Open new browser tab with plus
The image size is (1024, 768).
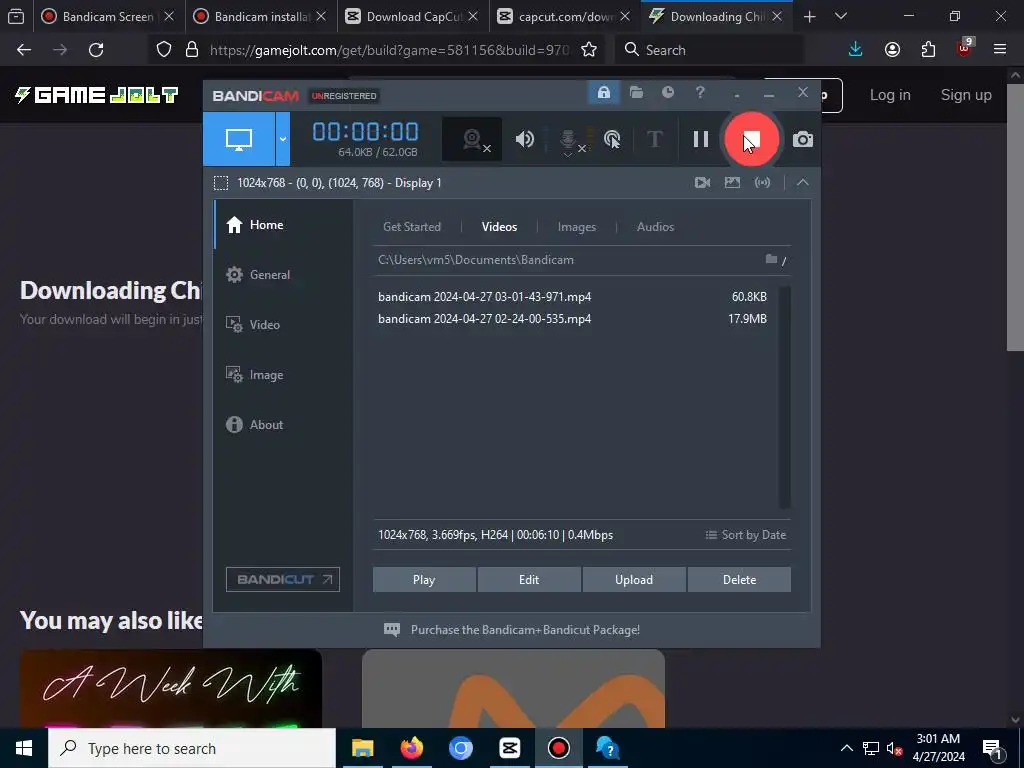point(810,16)
